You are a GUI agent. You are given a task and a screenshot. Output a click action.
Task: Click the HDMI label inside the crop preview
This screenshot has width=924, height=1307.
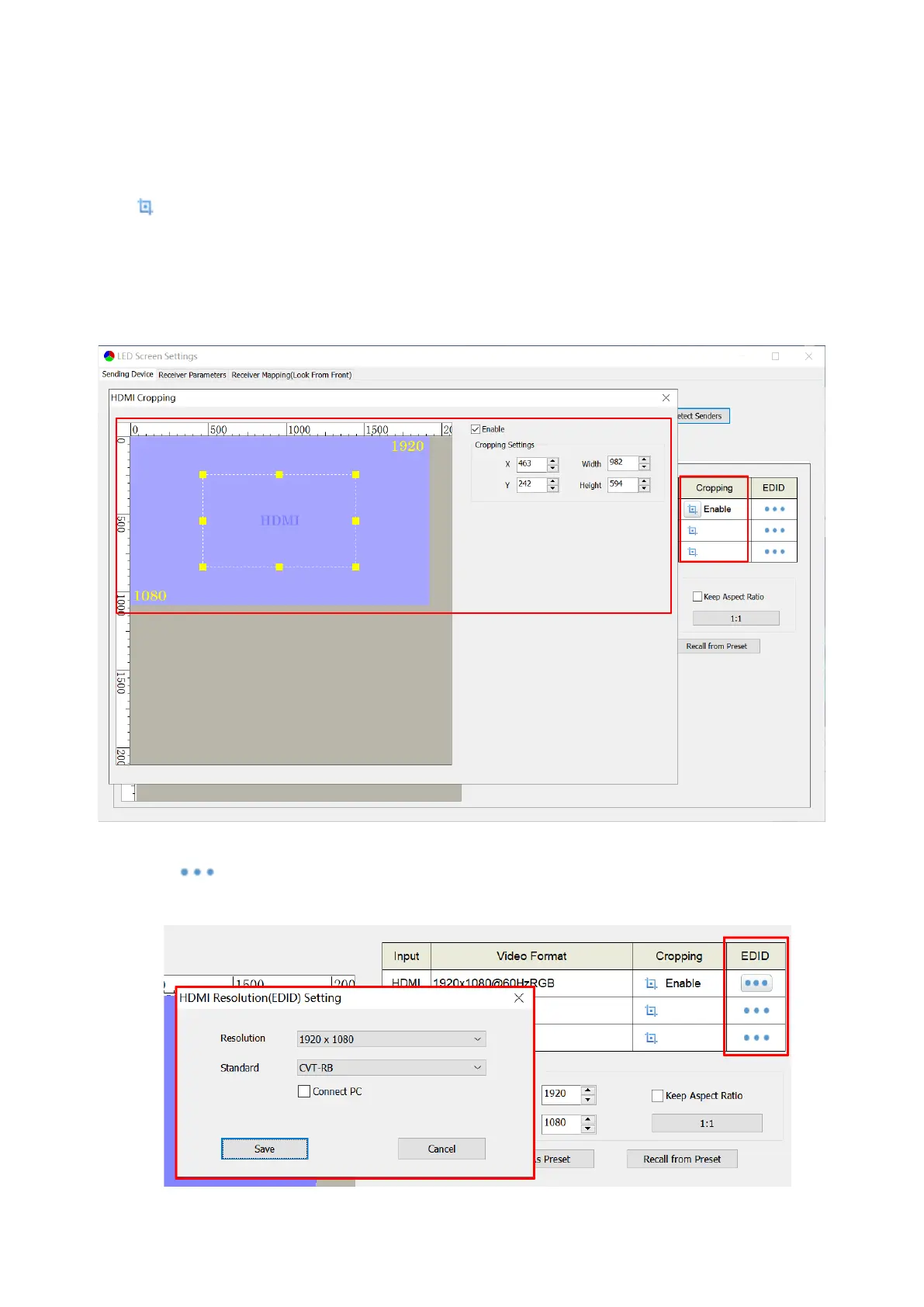279,521
